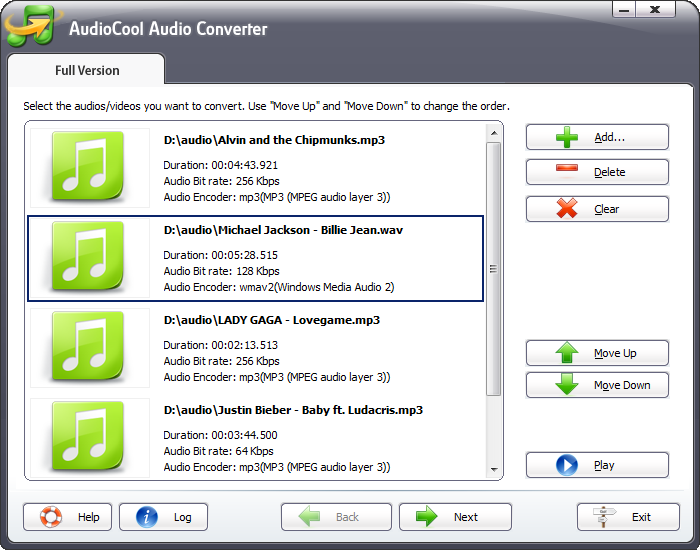Image resolution: width=700 pixels, height=550 pixels.
Task: Select the Justin Bieber Baby music note thumbnail
Action: tap(88, 437)
